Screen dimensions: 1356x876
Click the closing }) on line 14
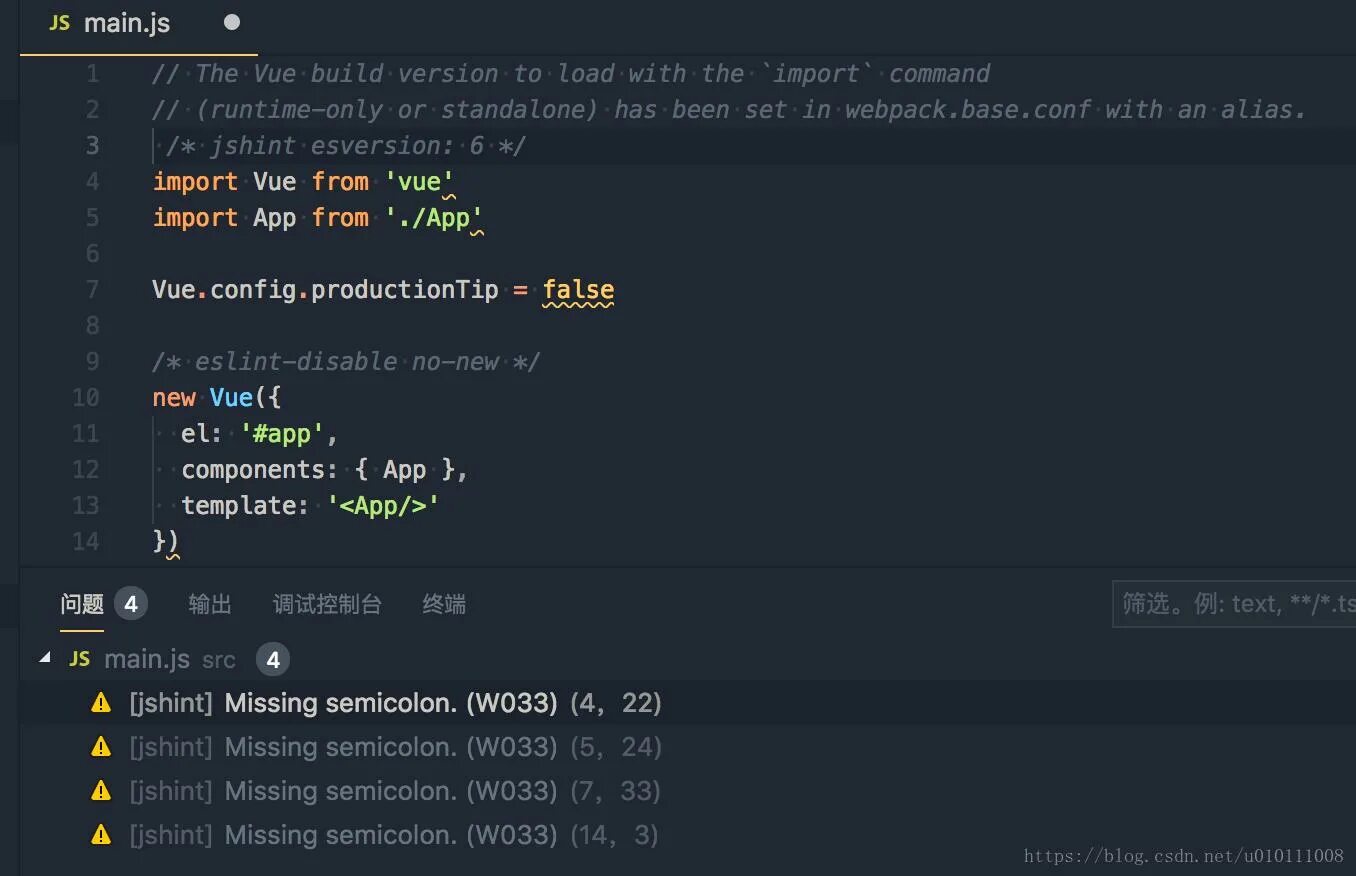click(x=166, y=542)
